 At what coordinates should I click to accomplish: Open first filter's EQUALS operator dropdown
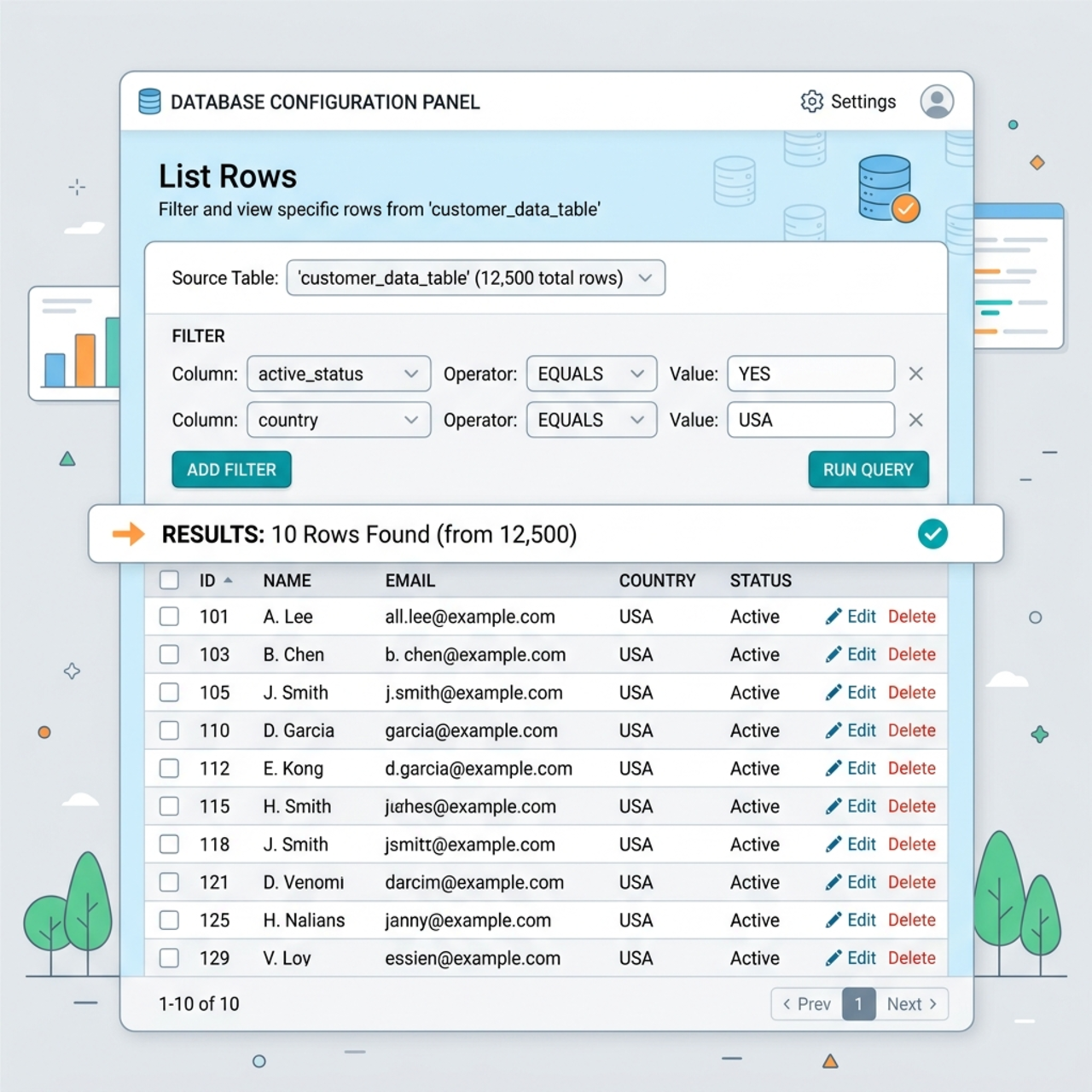click(592, 374)
